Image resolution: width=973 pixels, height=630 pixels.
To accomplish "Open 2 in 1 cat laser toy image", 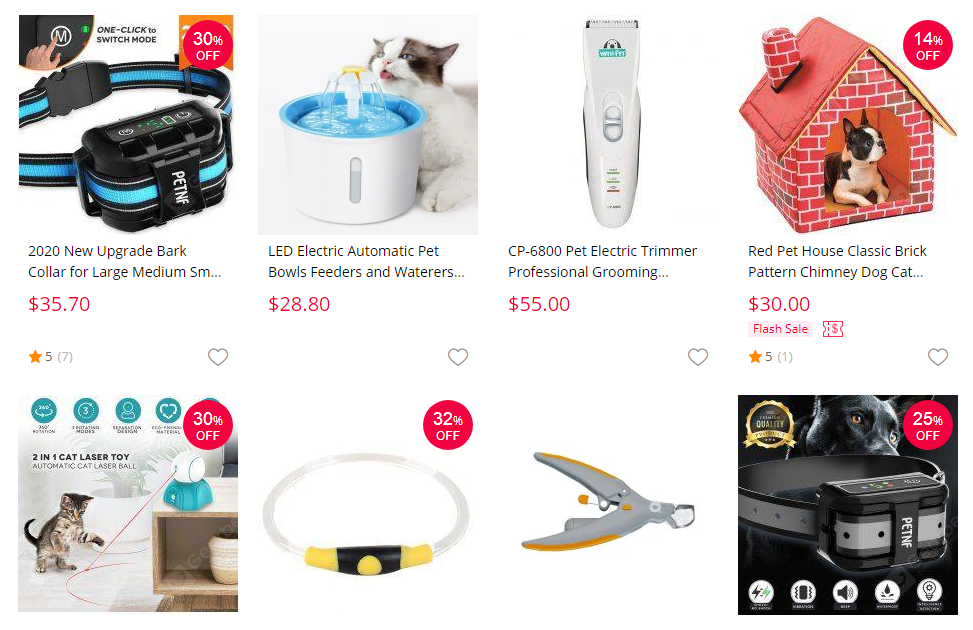I will coord(128,504).
